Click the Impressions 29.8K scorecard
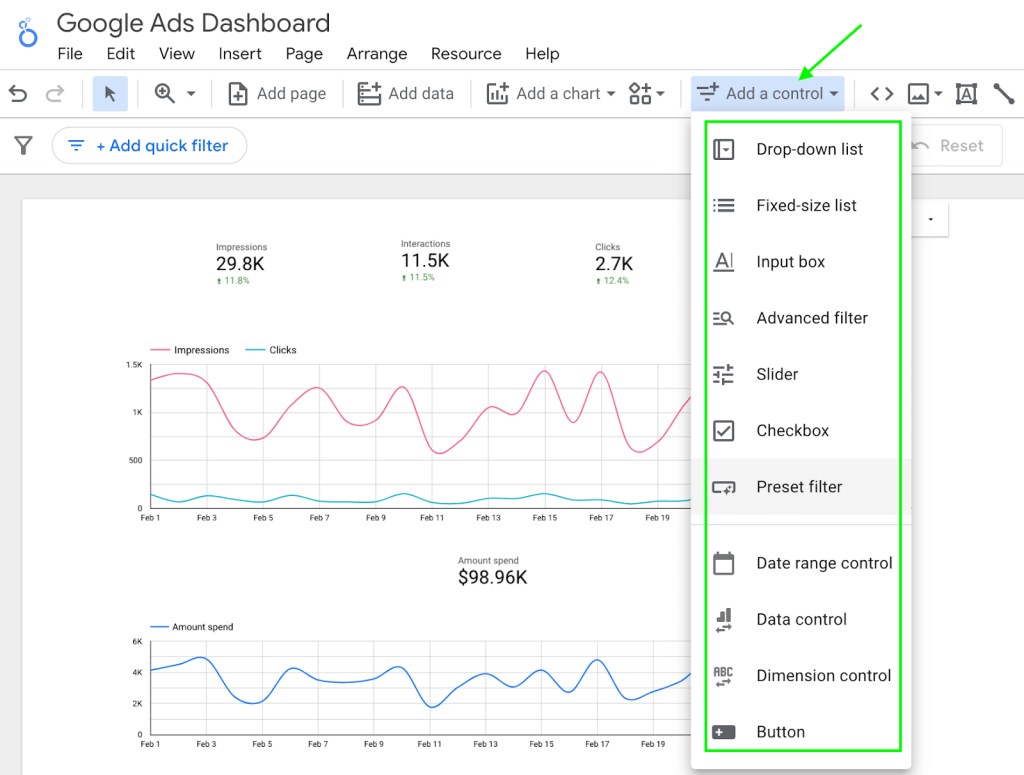1024x775 pixels. [x=241, y=264]
